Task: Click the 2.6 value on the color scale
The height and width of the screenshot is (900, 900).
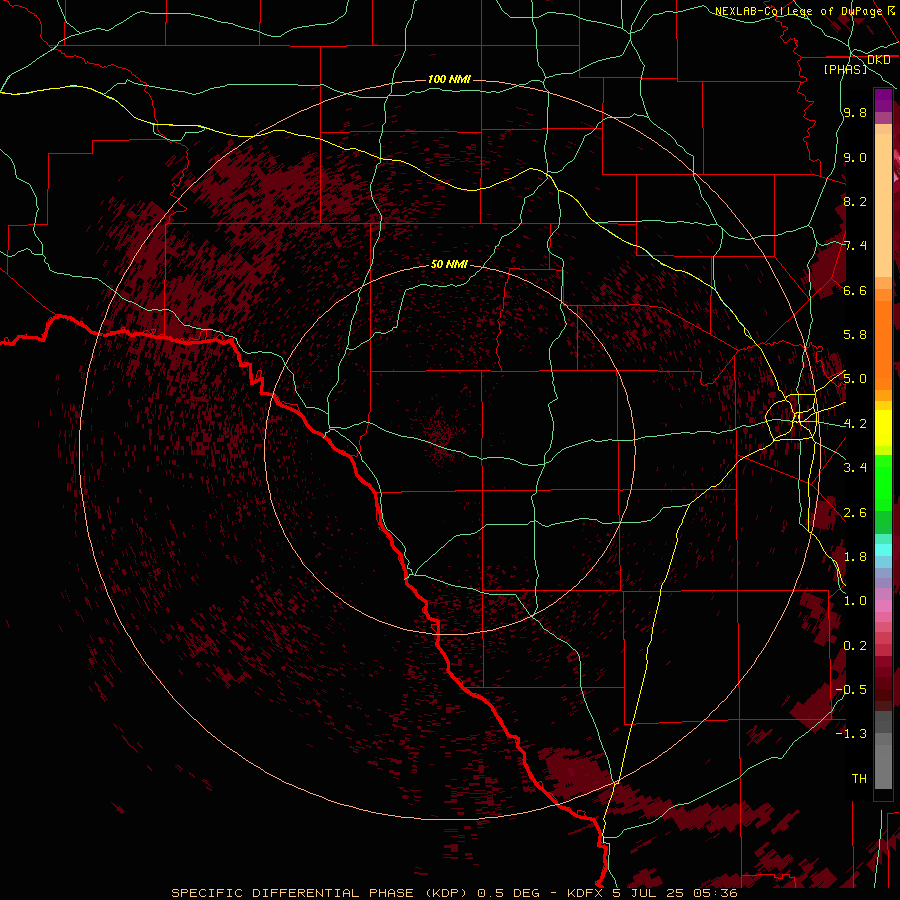Action: pos(855,513)
